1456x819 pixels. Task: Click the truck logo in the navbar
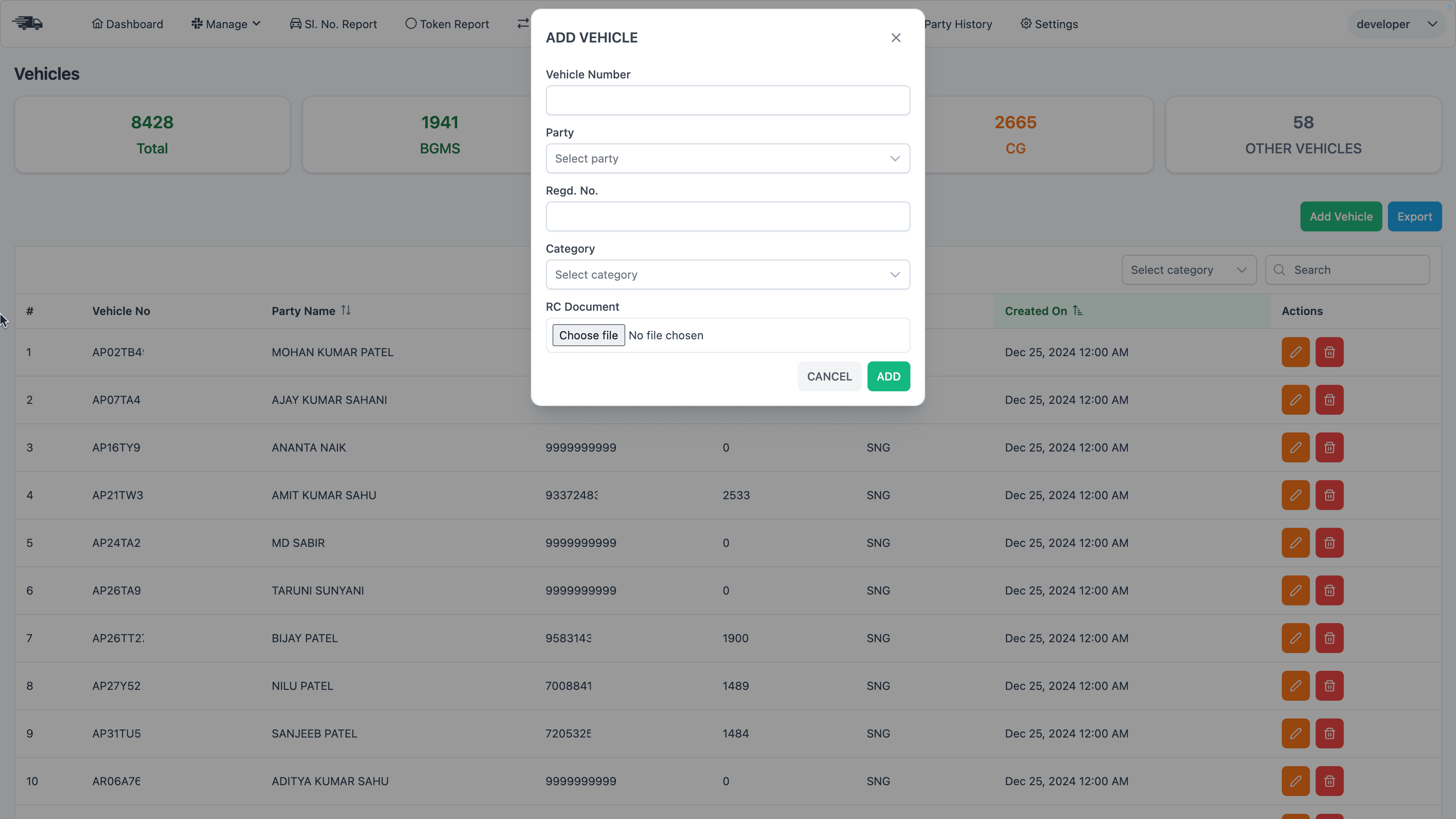(27, 23)
